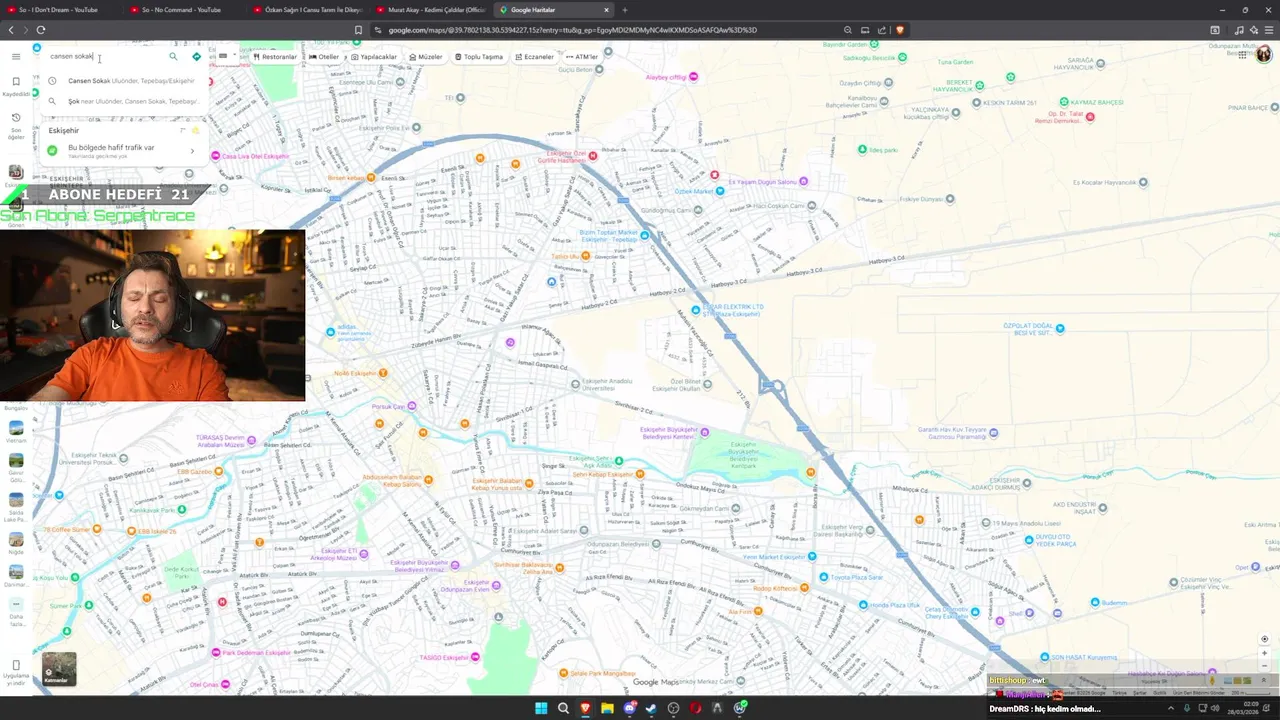Viewport: 1280px width, 720px height.
Task: Expand the light traffic info chevron
Action: [x=192, y=151]
